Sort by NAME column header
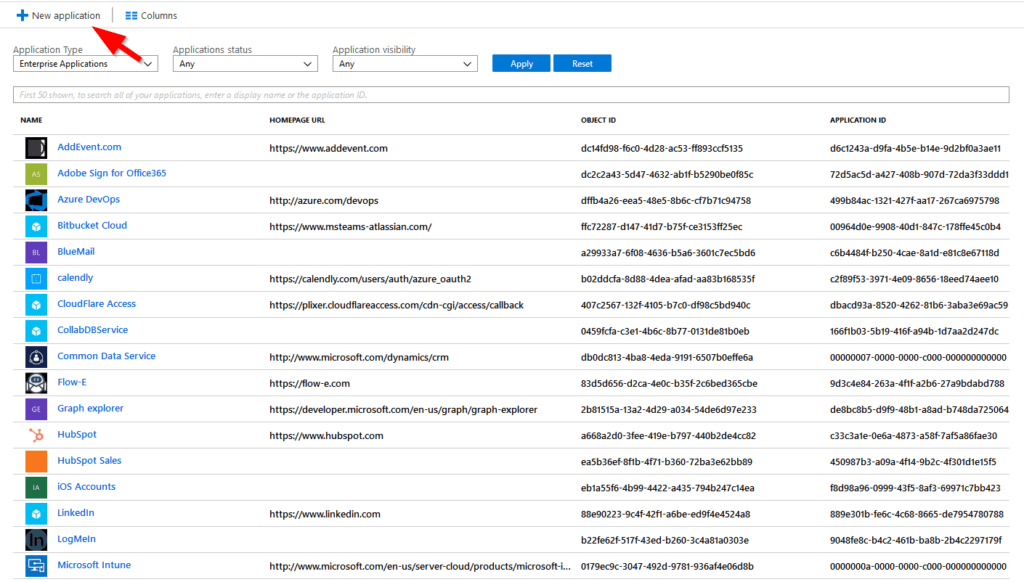The height and width of the screenshot is (582, 1024). tap(31, 120)
